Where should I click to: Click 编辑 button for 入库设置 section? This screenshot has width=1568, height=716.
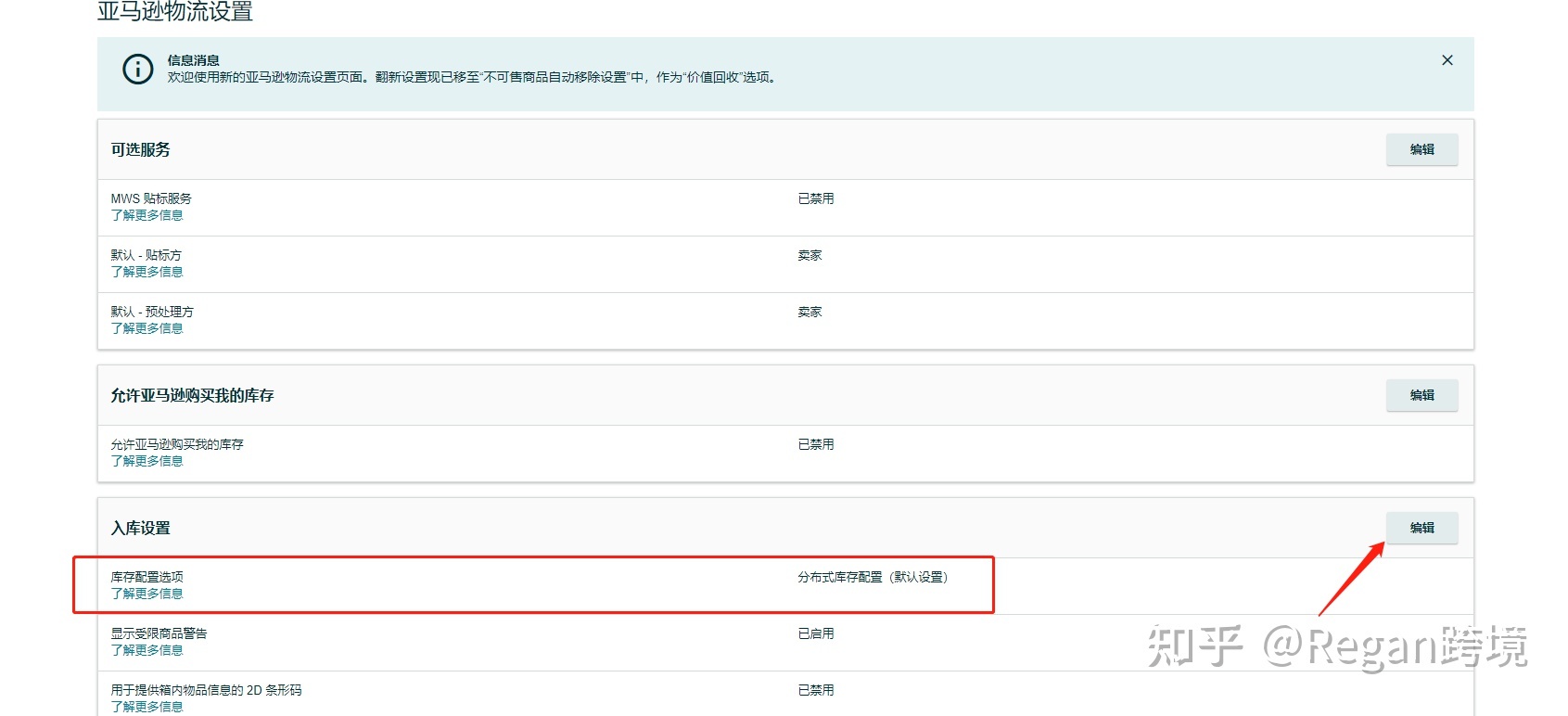point(1421,528)
